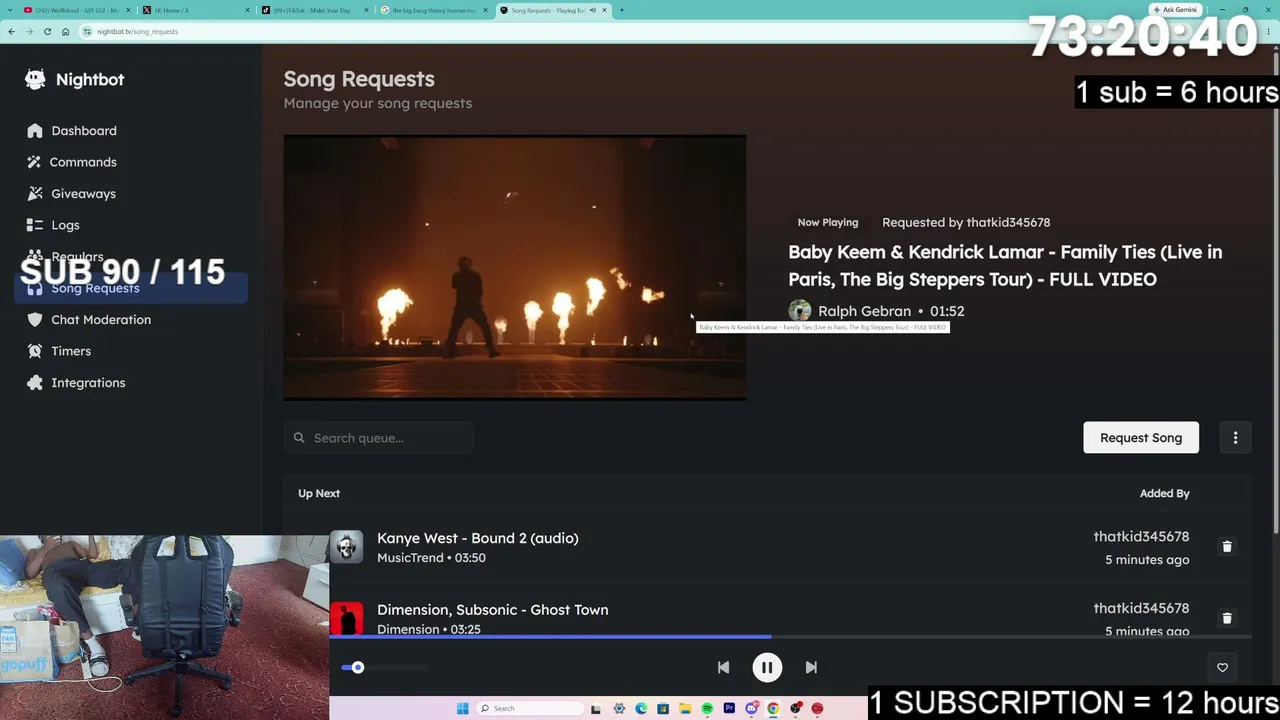Viewport: 1280px width, 720px height.
Task: Click the browser home button
Action: (65, 32)
